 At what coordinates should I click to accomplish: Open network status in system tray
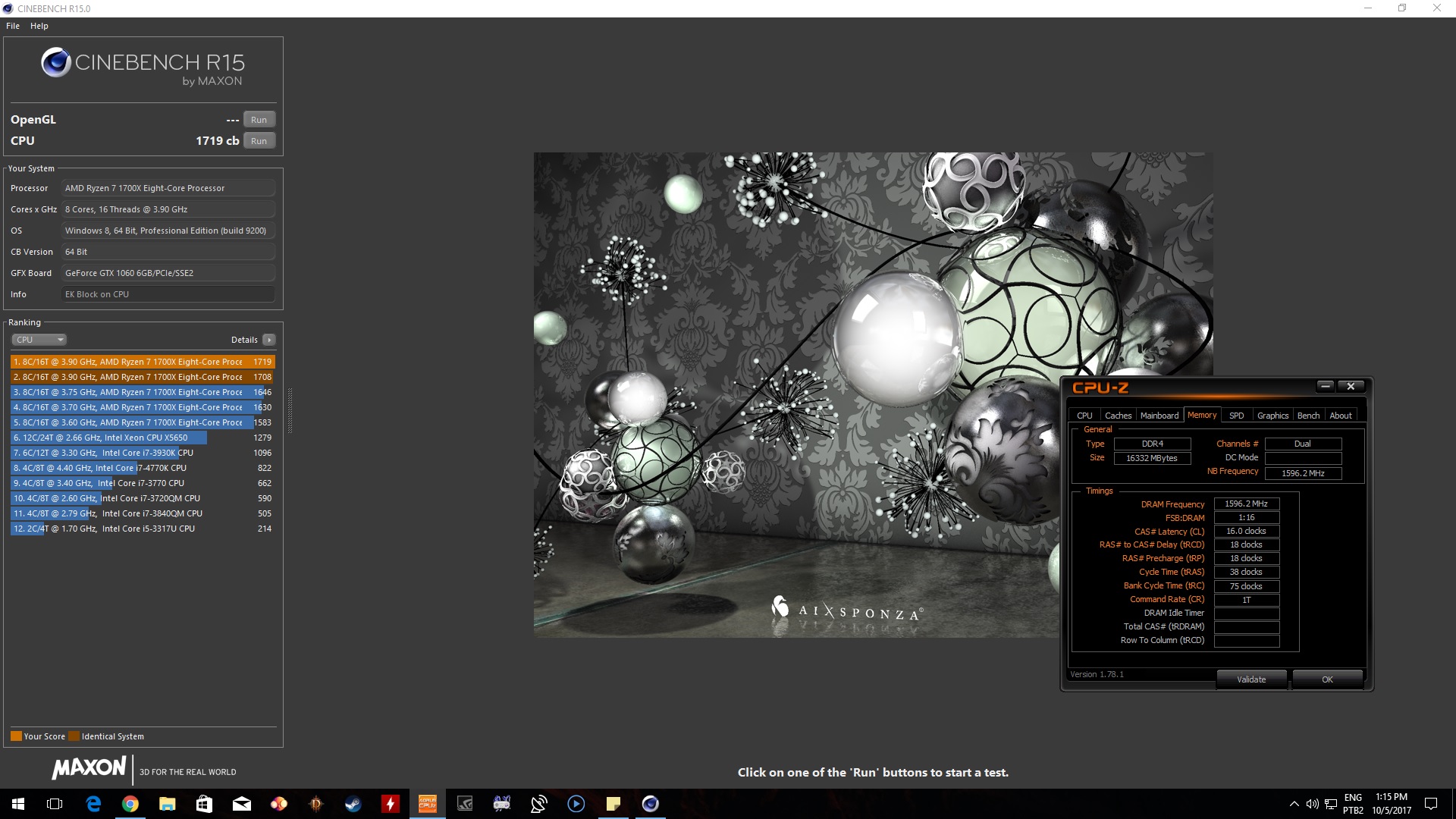(x=1331, y=804)
